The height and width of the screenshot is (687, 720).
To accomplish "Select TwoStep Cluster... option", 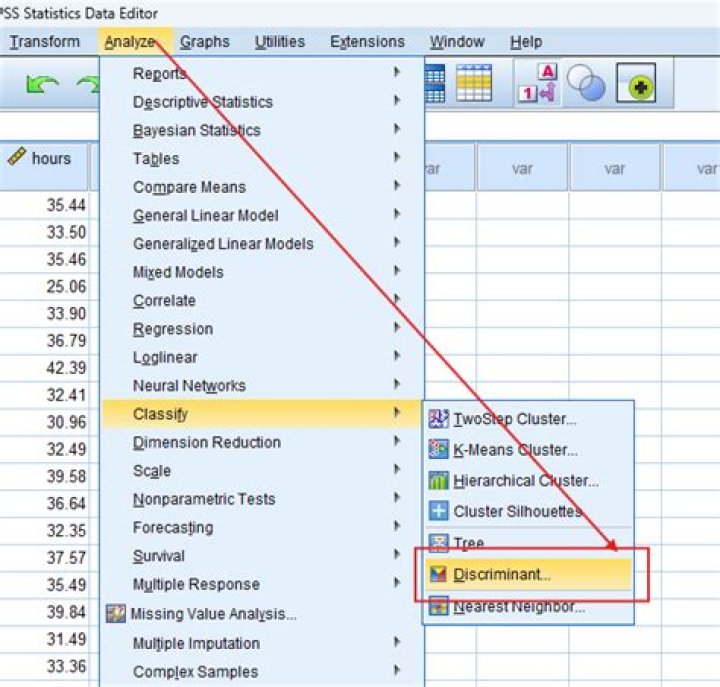I will pyautogui.click(x=529, y=419).
